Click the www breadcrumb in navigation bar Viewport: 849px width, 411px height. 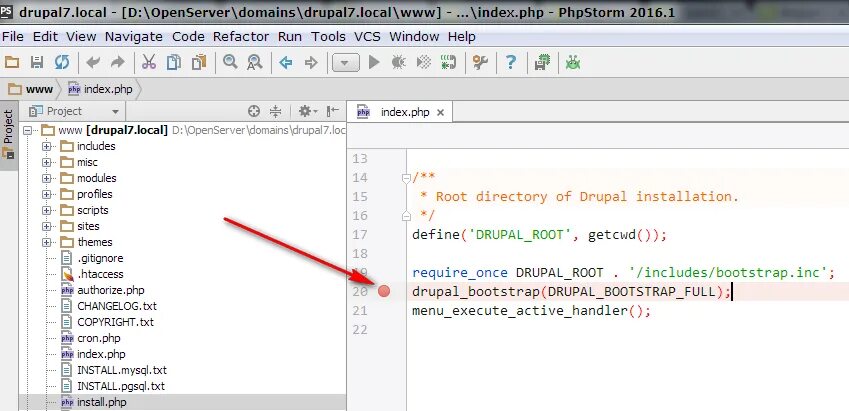click(x=31, y=89)
